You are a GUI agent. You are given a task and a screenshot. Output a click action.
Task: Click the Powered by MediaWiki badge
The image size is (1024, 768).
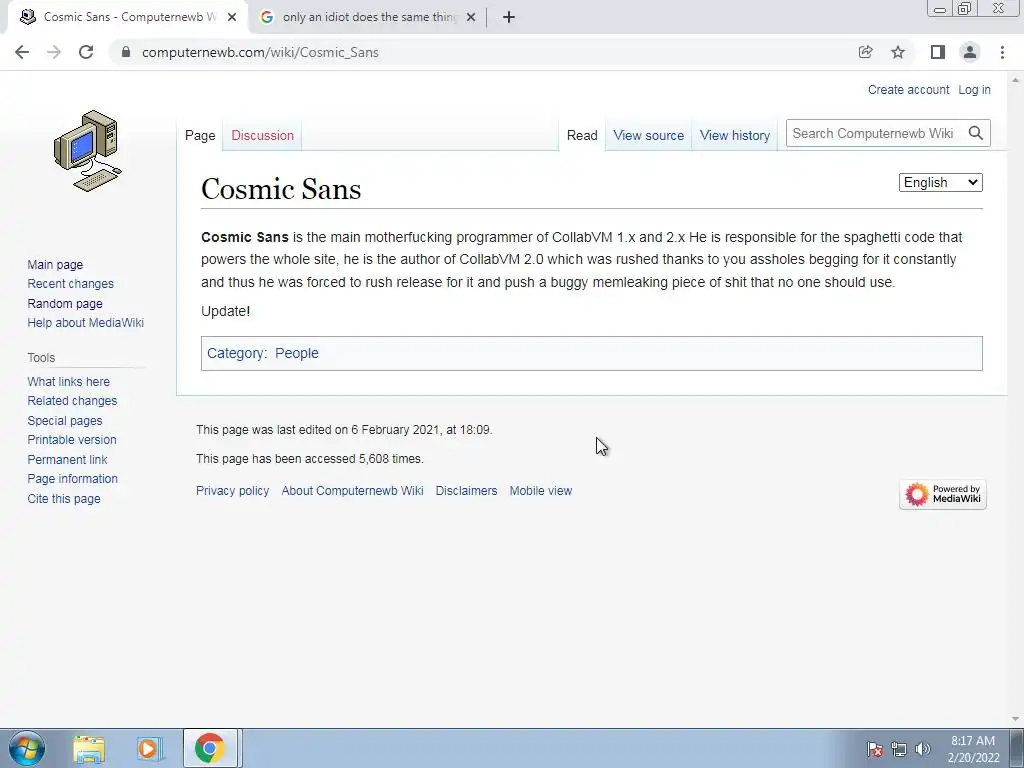click(942, 494)
